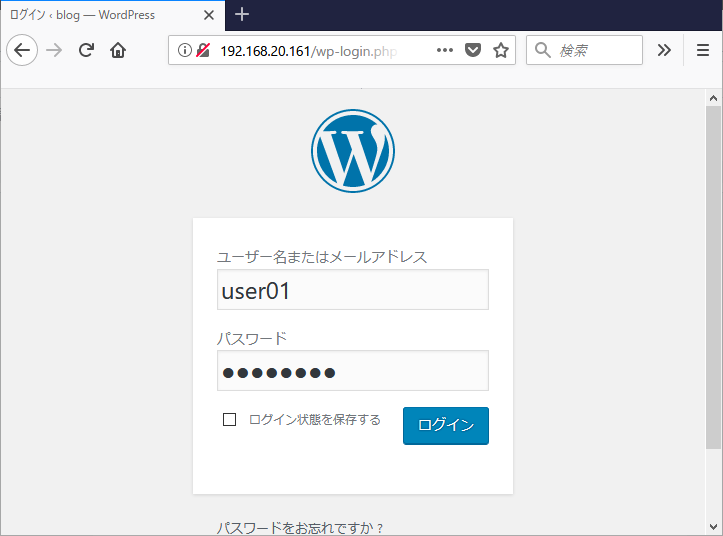Open a new tab with plus button

point(242,15)
